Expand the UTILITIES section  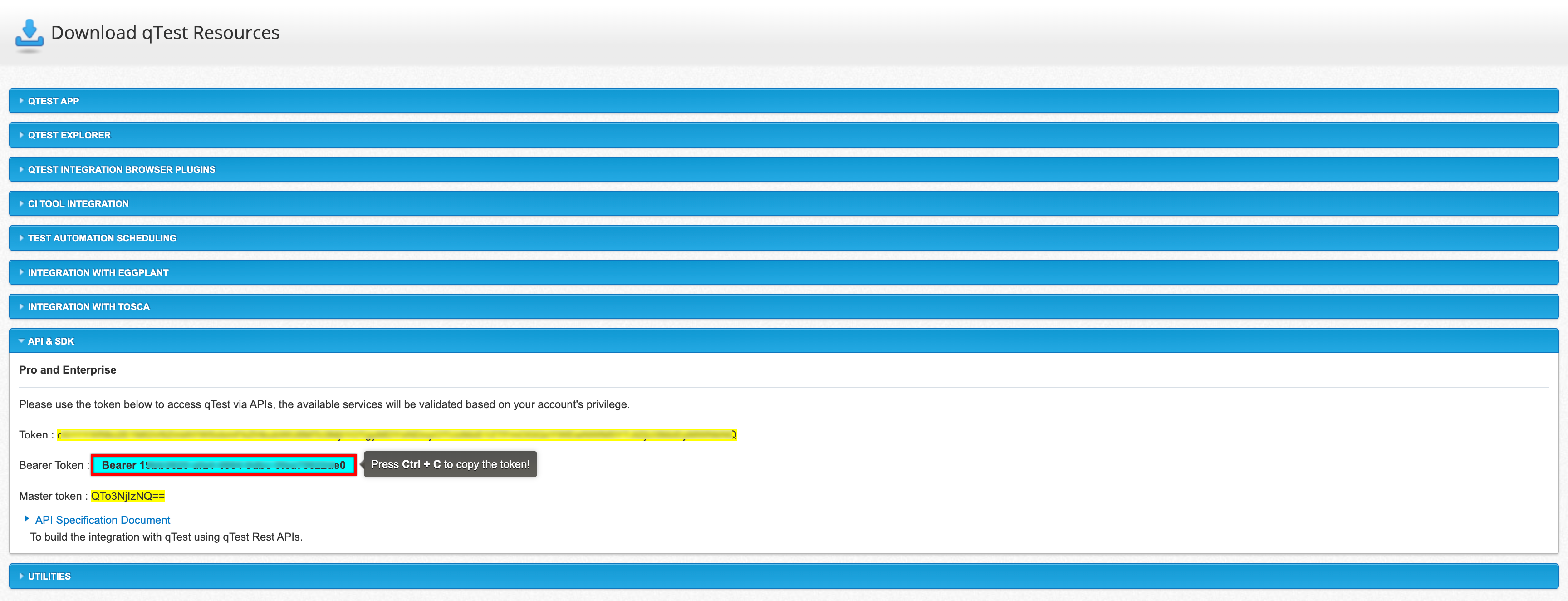tap(49, 576)
